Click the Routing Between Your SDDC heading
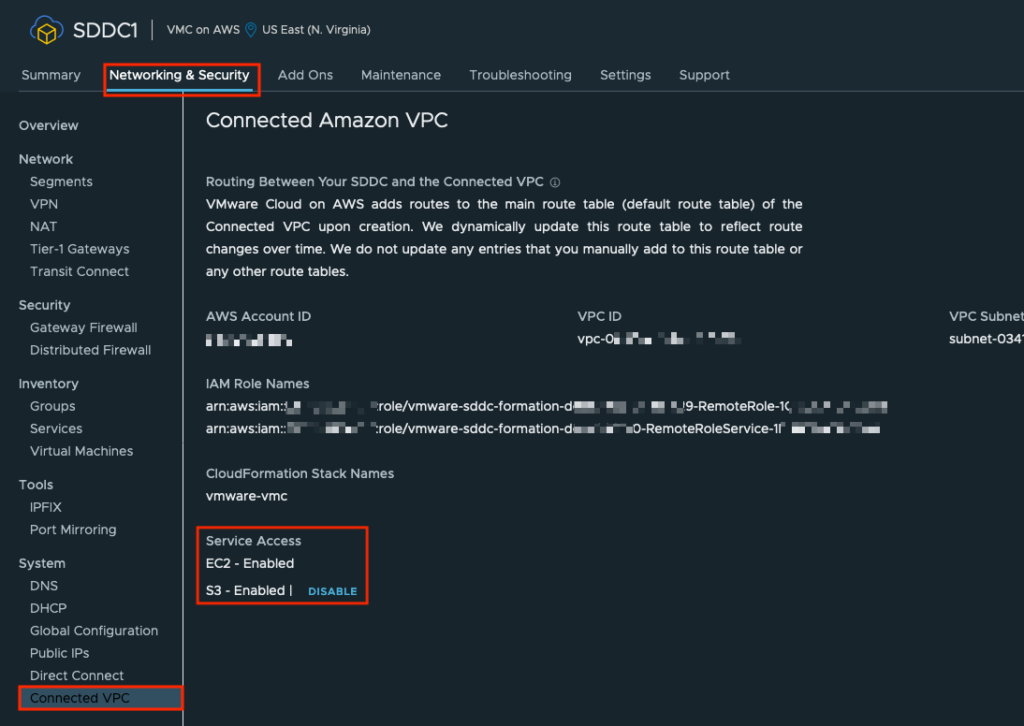The image size is (1024, 726). 375,182
